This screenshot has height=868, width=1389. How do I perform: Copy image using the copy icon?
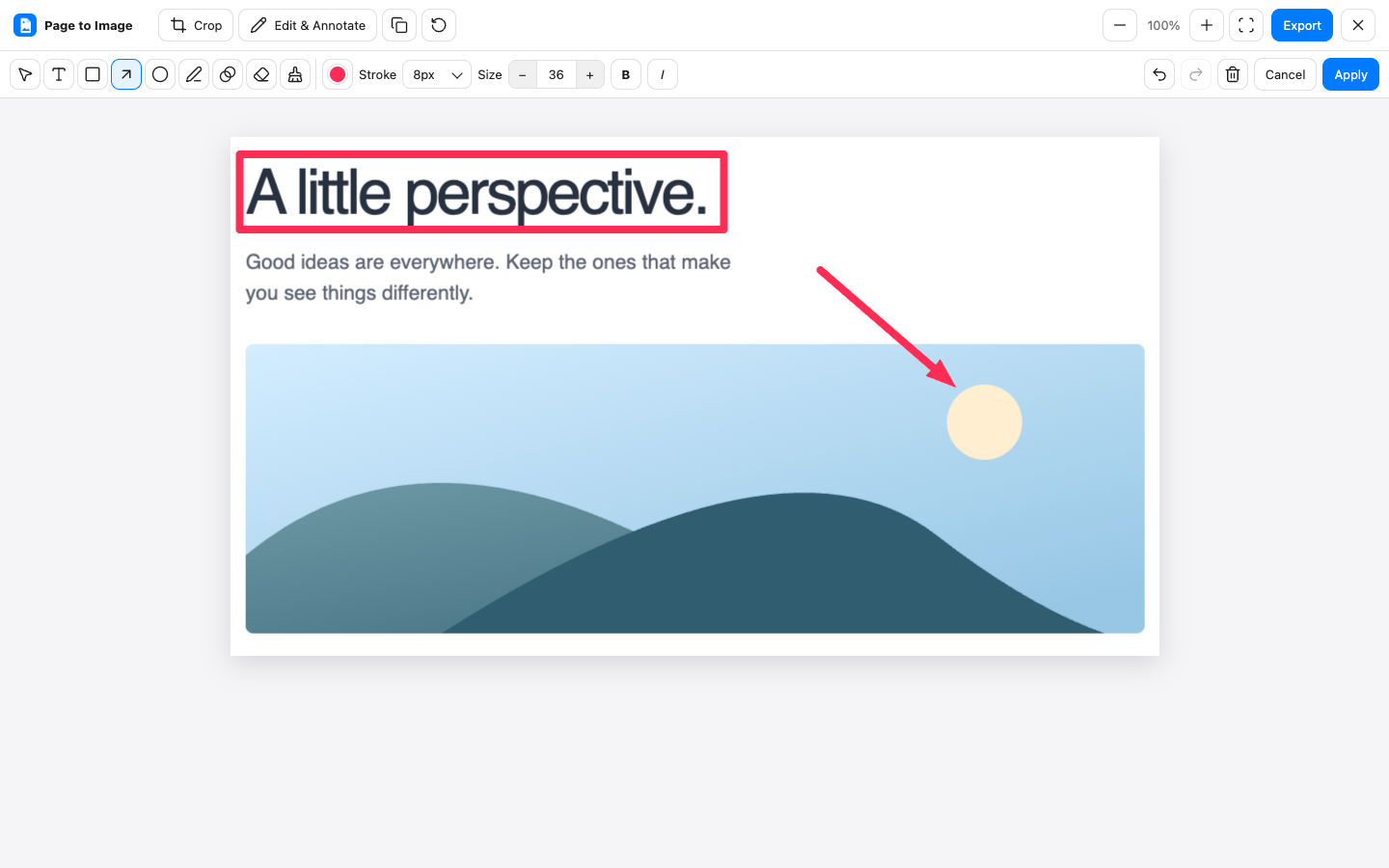click(399, 25)
